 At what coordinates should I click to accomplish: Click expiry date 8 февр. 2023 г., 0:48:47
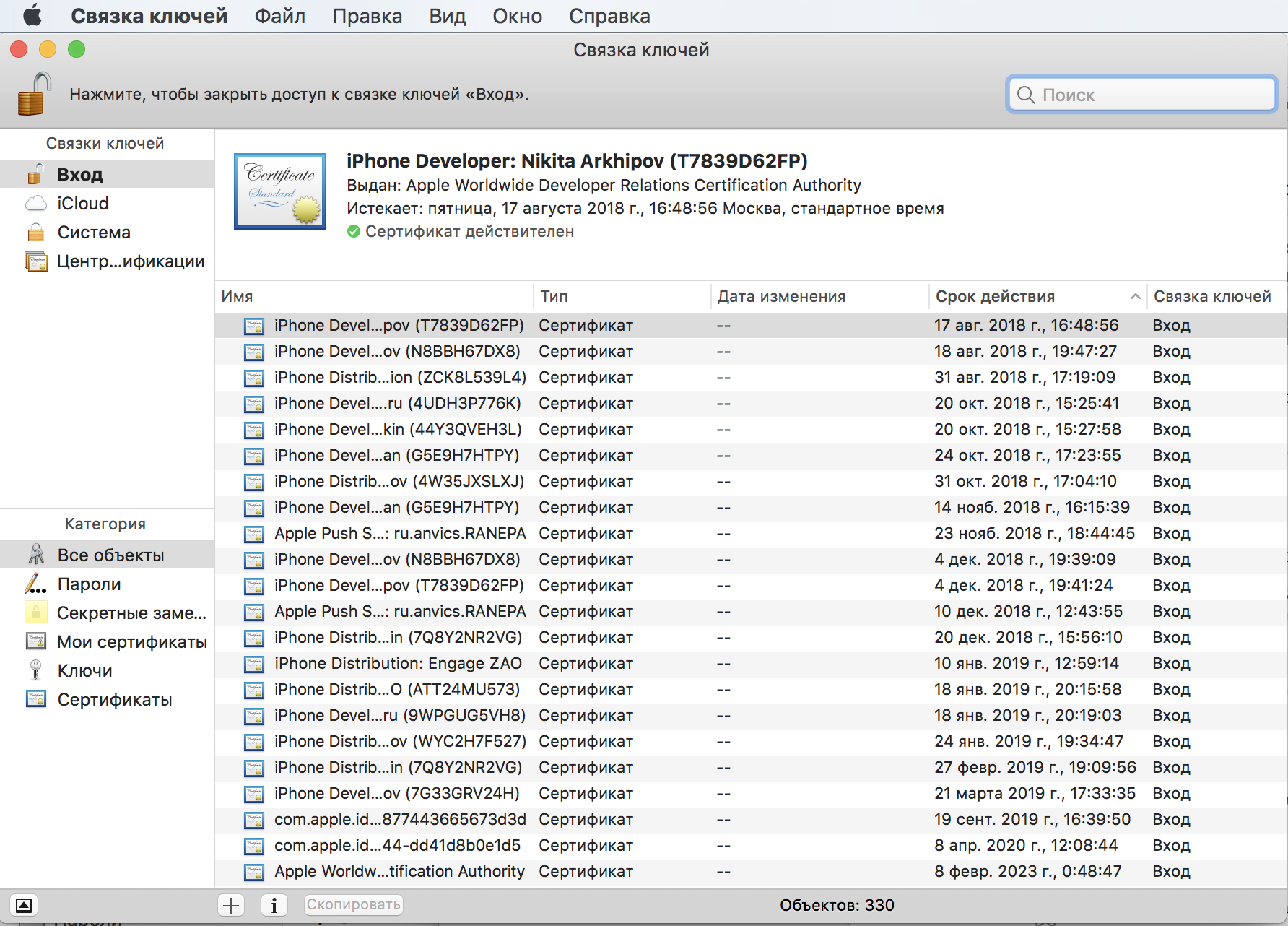pyautogui.click(x=1028, y=871)
